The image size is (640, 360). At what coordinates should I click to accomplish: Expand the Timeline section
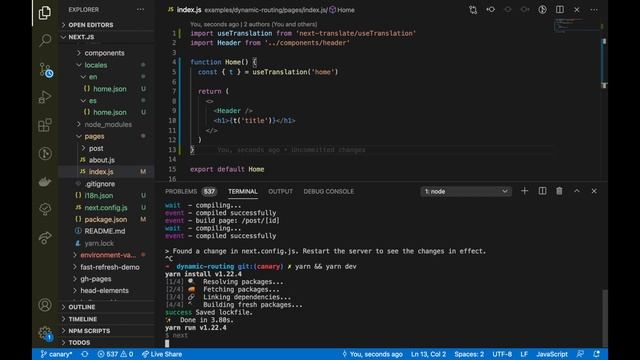107,319
